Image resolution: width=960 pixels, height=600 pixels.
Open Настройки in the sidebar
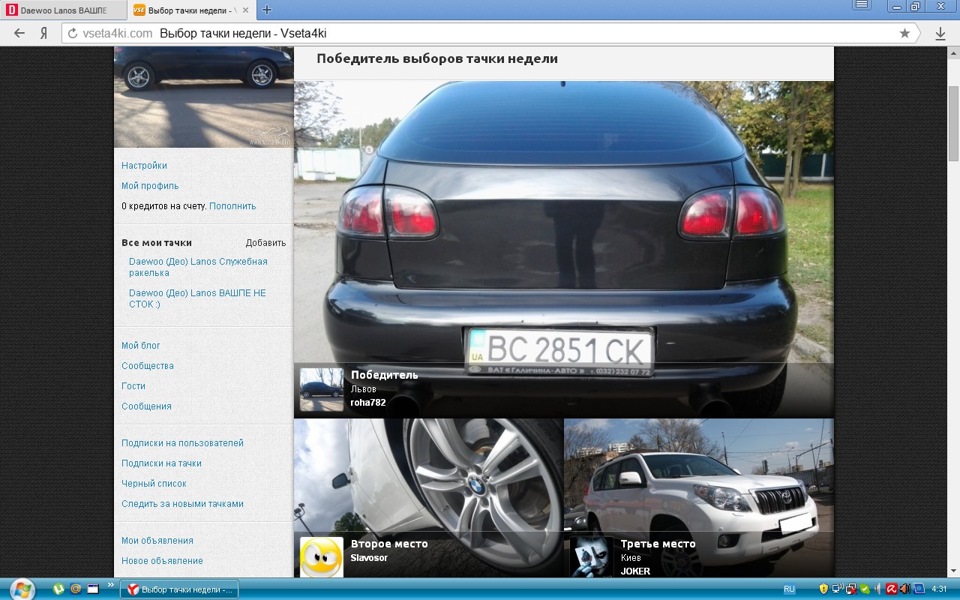pos(144,165)
